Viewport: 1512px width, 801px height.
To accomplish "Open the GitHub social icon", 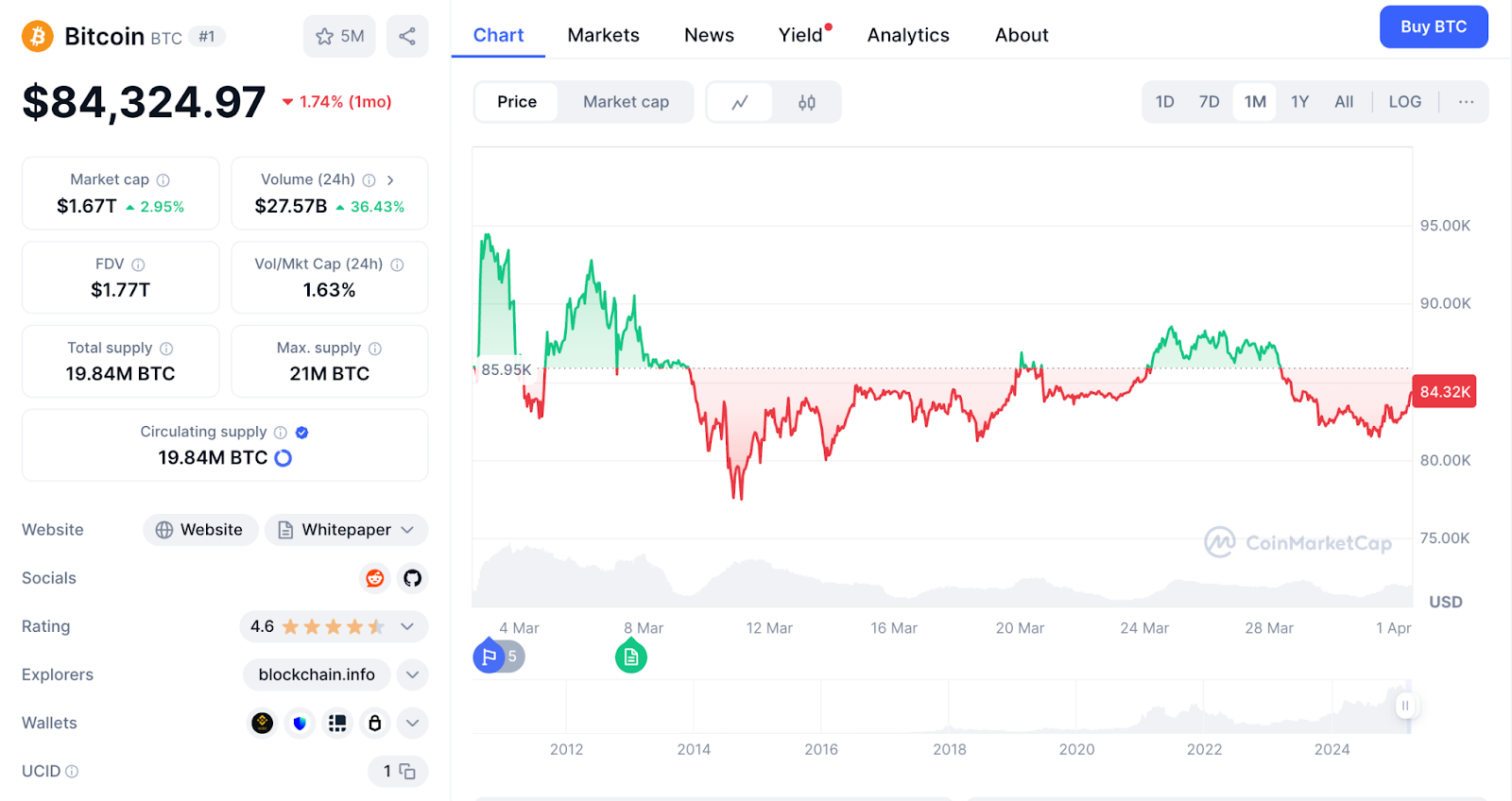I will (412, 578).
